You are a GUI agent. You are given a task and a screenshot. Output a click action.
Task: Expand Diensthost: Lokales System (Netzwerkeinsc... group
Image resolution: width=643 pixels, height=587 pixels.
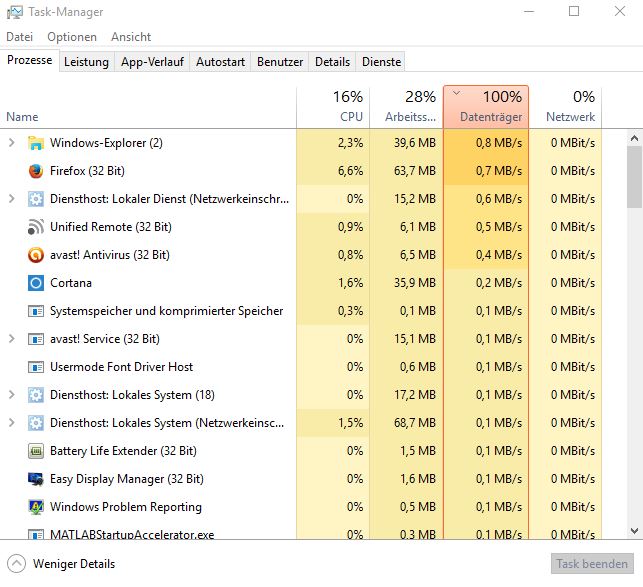tap(11, 423)
